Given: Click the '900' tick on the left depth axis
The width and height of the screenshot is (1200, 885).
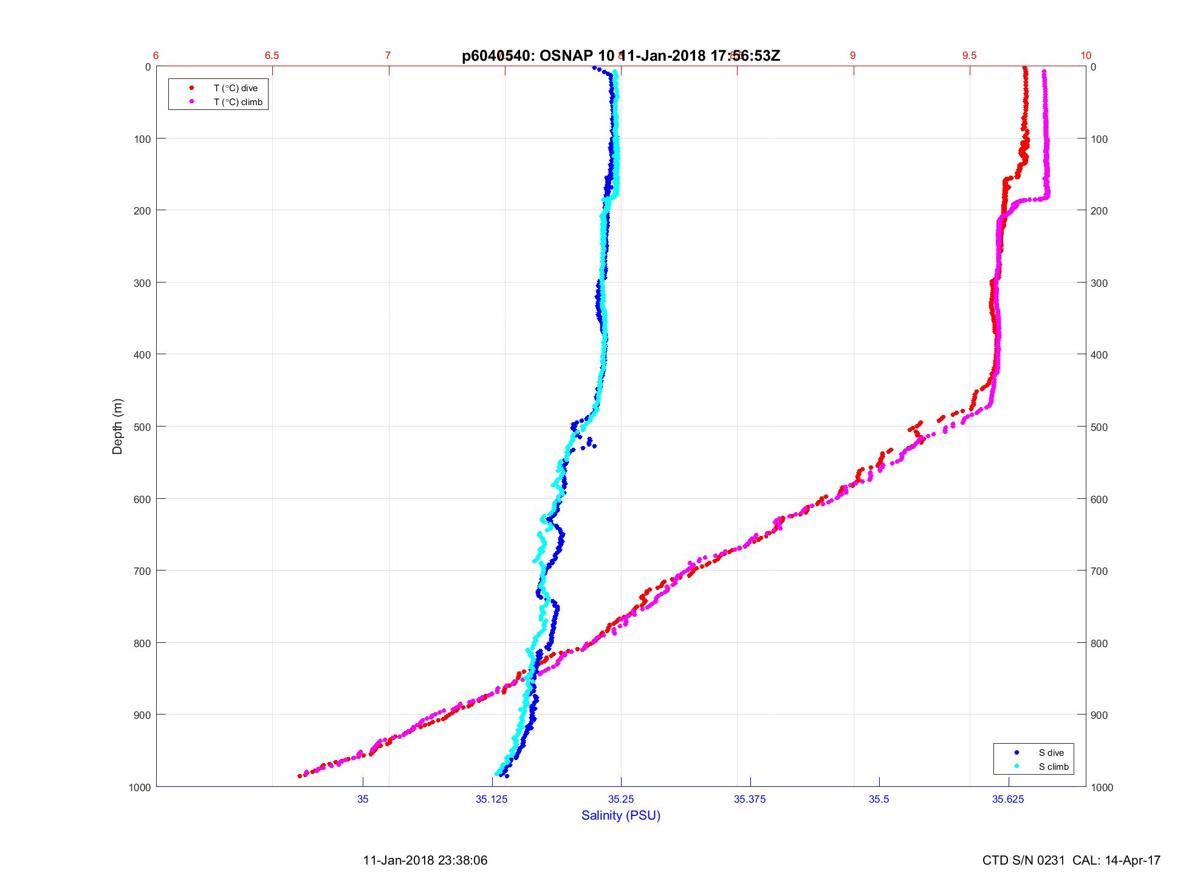Looking at the screenshot, I should pyautogui.click(x=141, y=715).
